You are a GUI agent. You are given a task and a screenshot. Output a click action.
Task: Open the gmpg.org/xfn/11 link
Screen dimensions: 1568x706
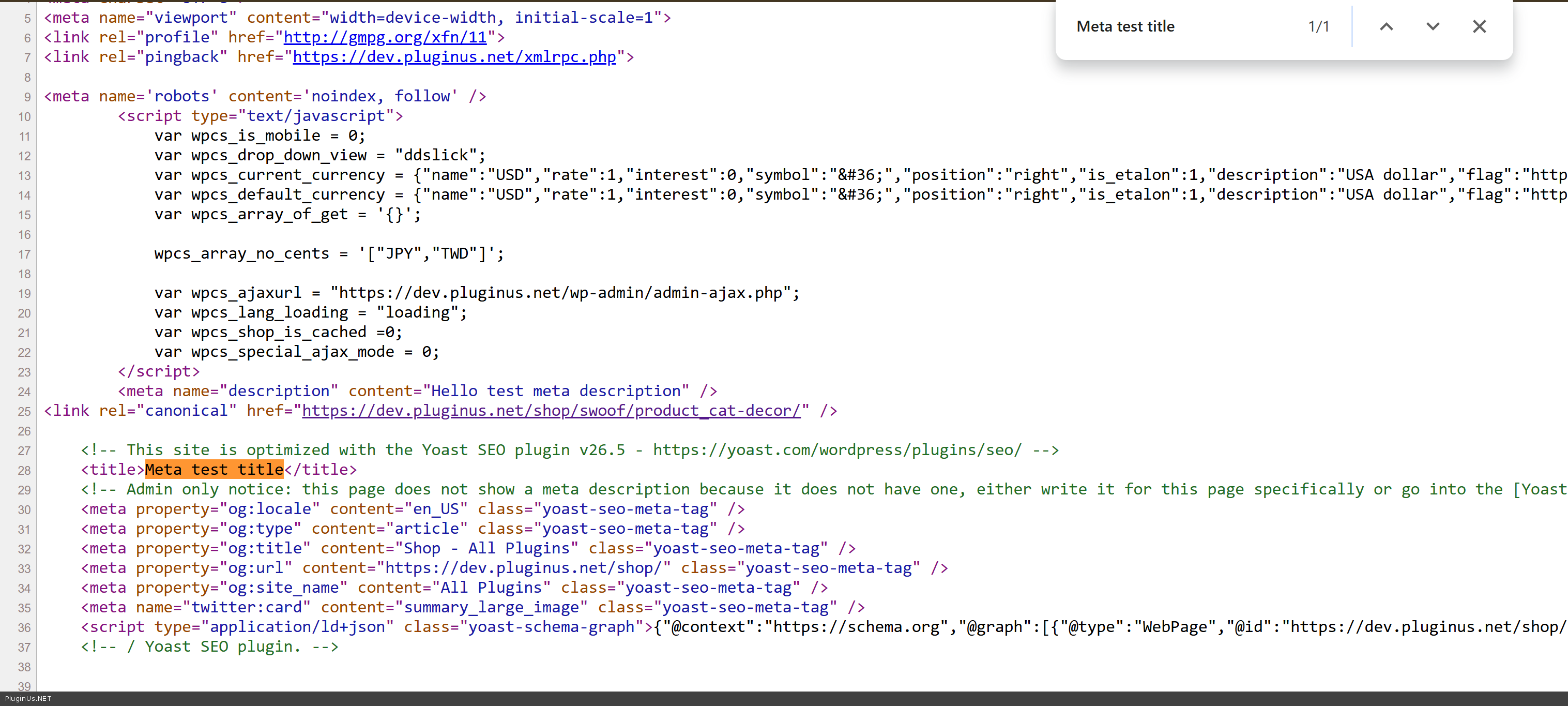[385, 38]
